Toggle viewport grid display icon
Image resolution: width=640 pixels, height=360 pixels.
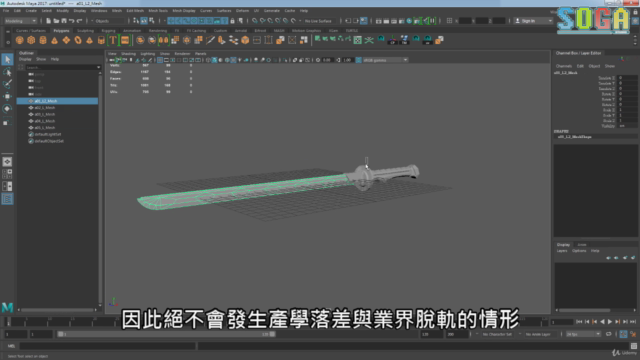tap(160, 60)
